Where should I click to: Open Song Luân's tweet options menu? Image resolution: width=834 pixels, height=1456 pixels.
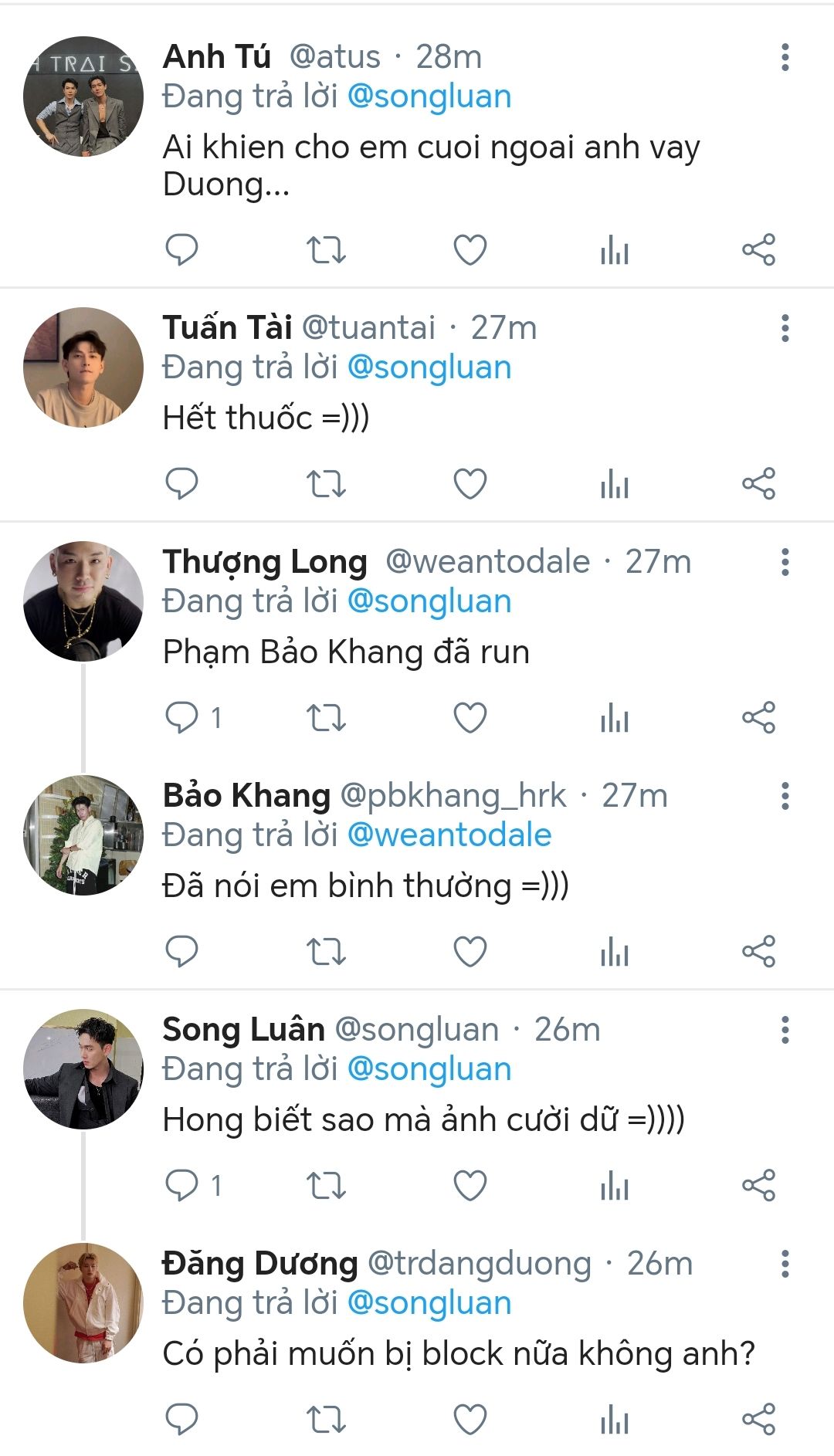[x=785, y=1030]
